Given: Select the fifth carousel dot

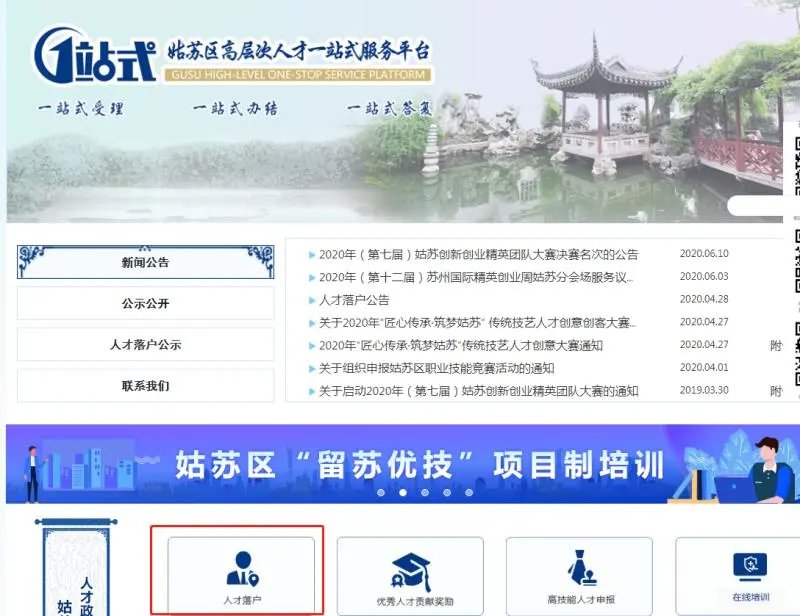Looking at the screenshot, I should pyautogui.click(x=469, y=492).
